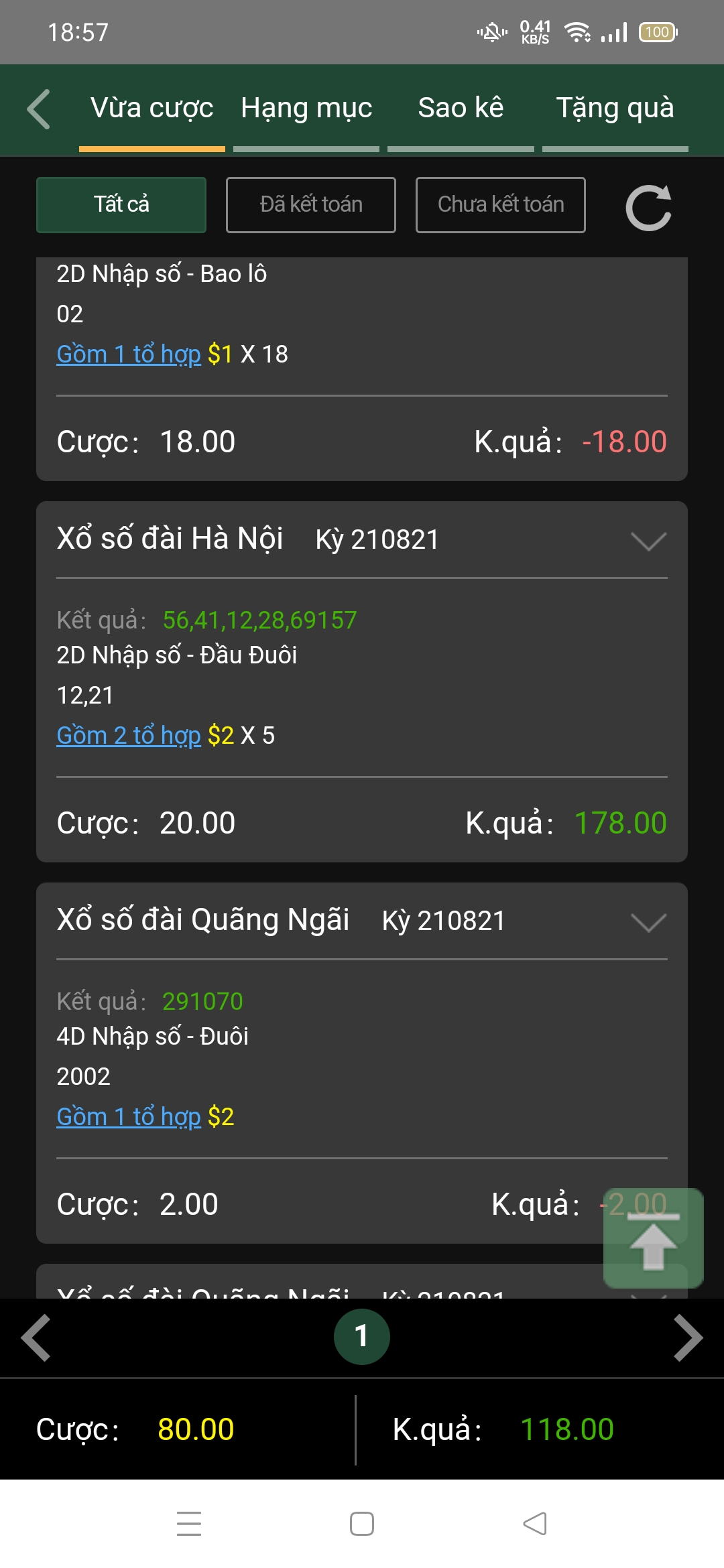Go to the previous page arrow
The height and width of the screenshot is (1568, 724).
click(x=36, y=1338)
